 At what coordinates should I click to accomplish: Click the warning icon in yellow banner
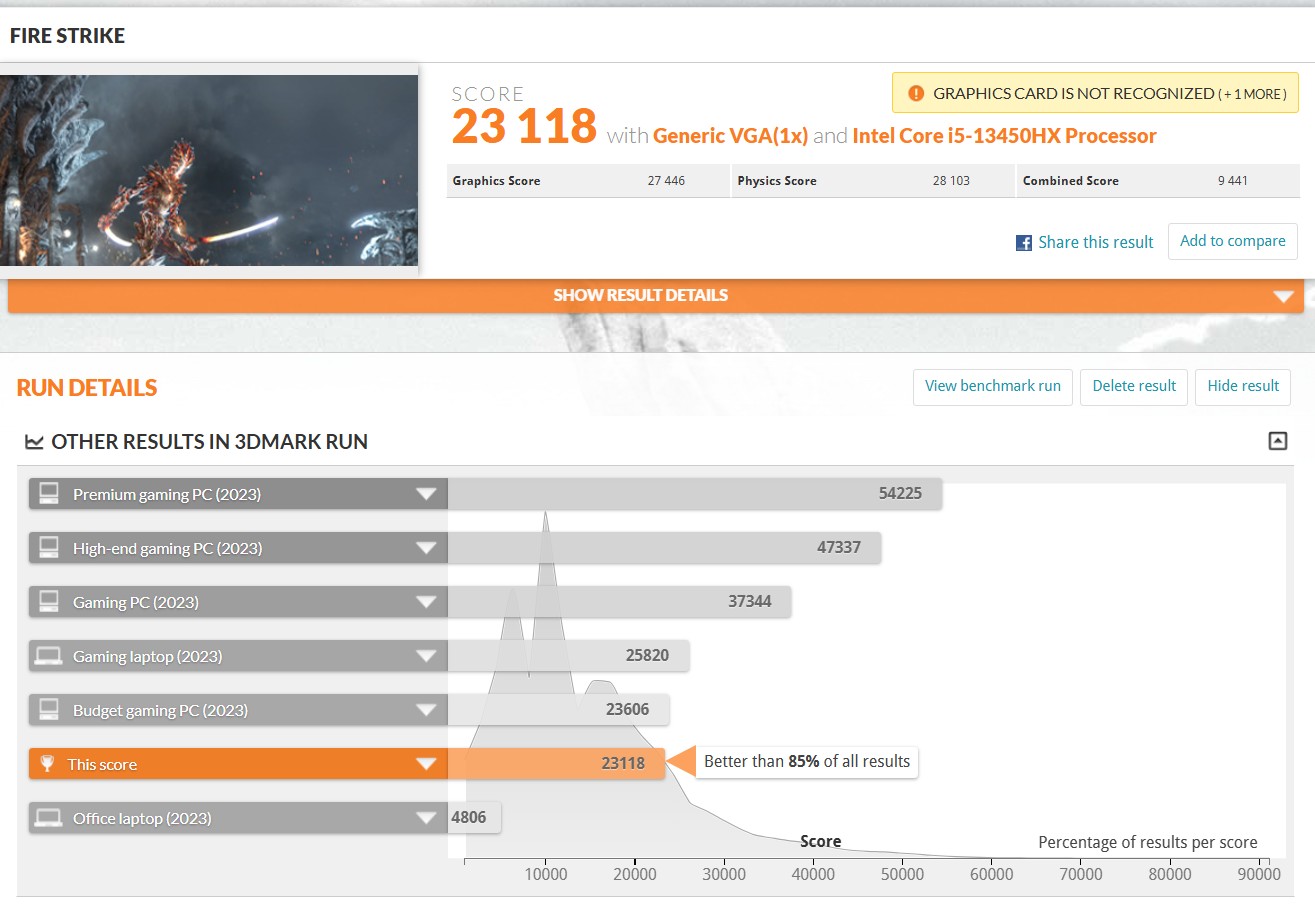coord(916,94)
